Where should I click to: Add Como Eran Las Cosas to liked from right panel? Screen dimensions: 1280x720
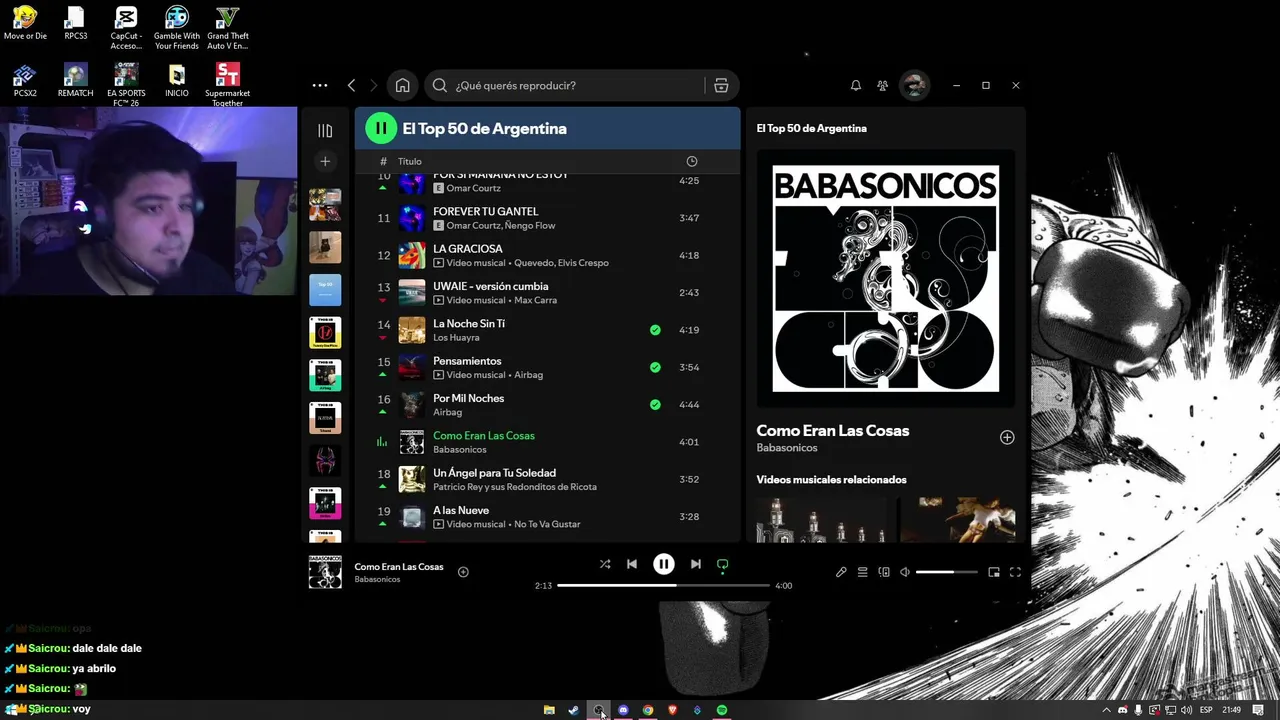(x=1007, y=437)
